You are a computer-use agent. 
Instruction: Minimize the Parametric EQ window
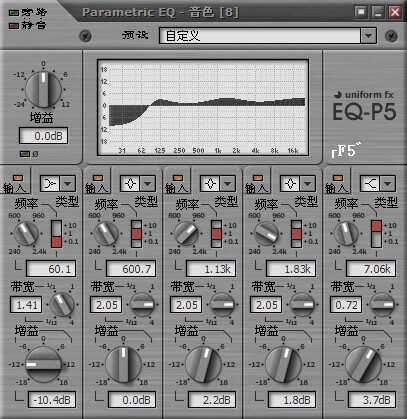pyautogui.click(x=378, y=12)
